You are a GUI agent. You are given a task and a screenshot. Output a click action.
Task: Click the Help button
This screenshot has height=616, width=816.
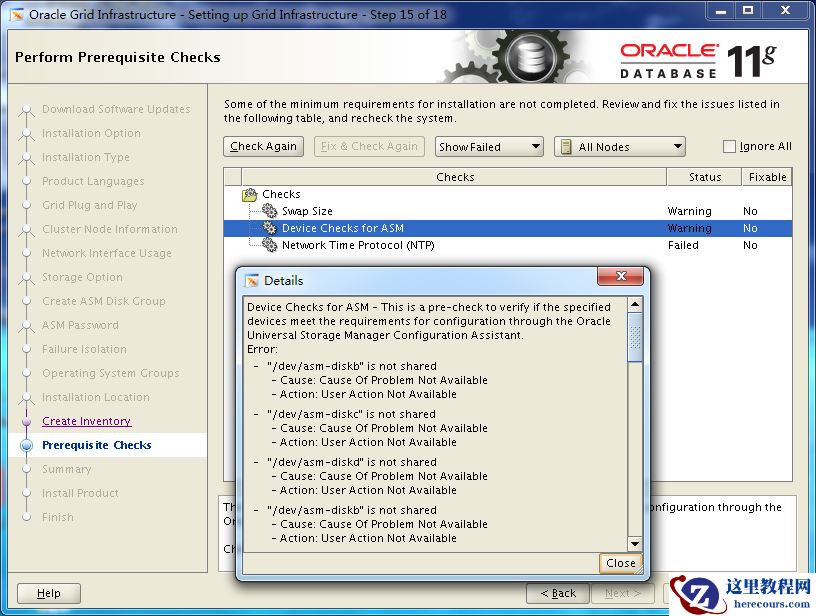point(49,593)
